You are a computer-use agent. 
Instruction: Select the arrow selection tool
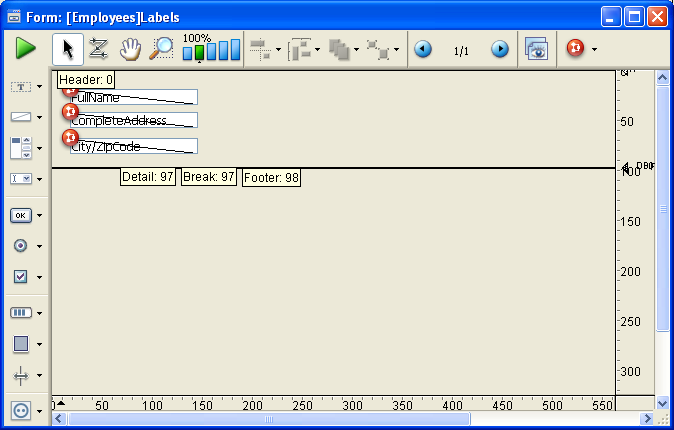68,49
